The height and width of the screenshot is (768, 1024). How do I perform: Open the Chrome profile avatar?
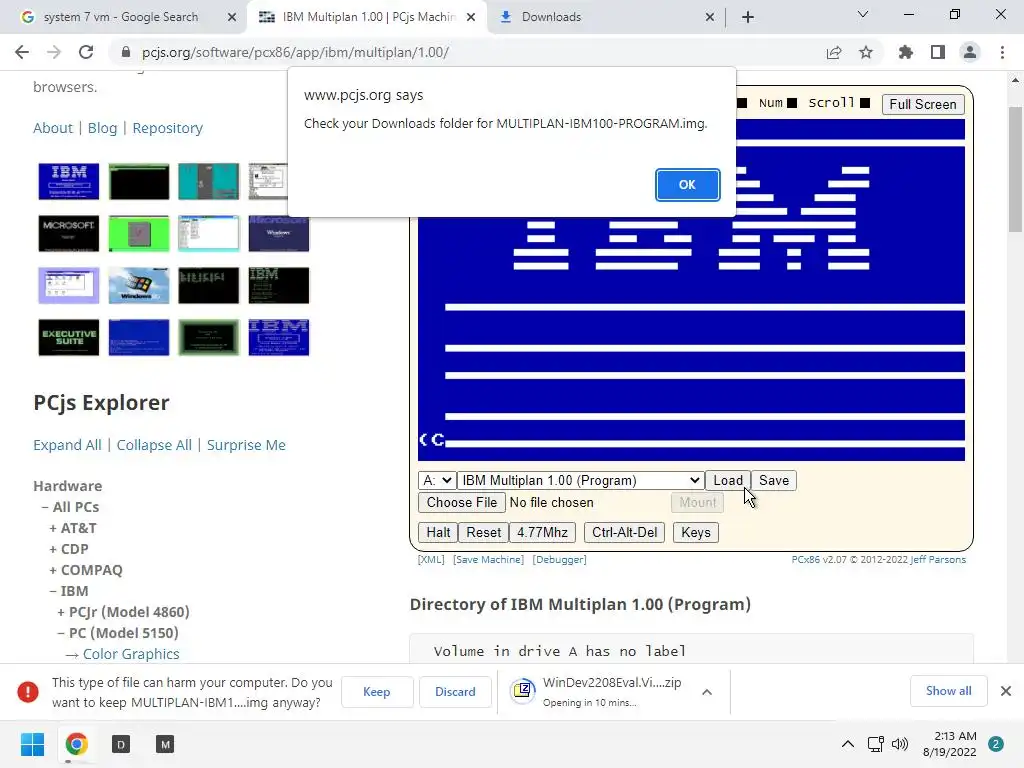(x=970, y=52)
